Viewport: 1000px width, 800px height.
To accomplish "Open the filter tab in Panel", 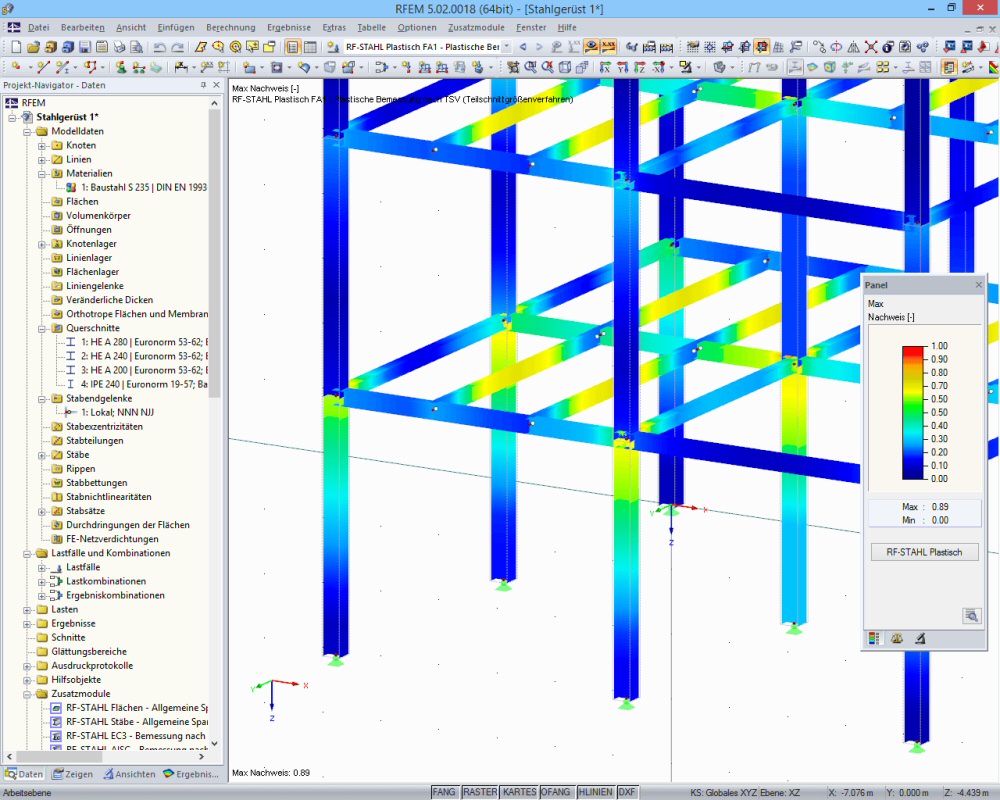I will pyautogui.click(x=920, y=639).
